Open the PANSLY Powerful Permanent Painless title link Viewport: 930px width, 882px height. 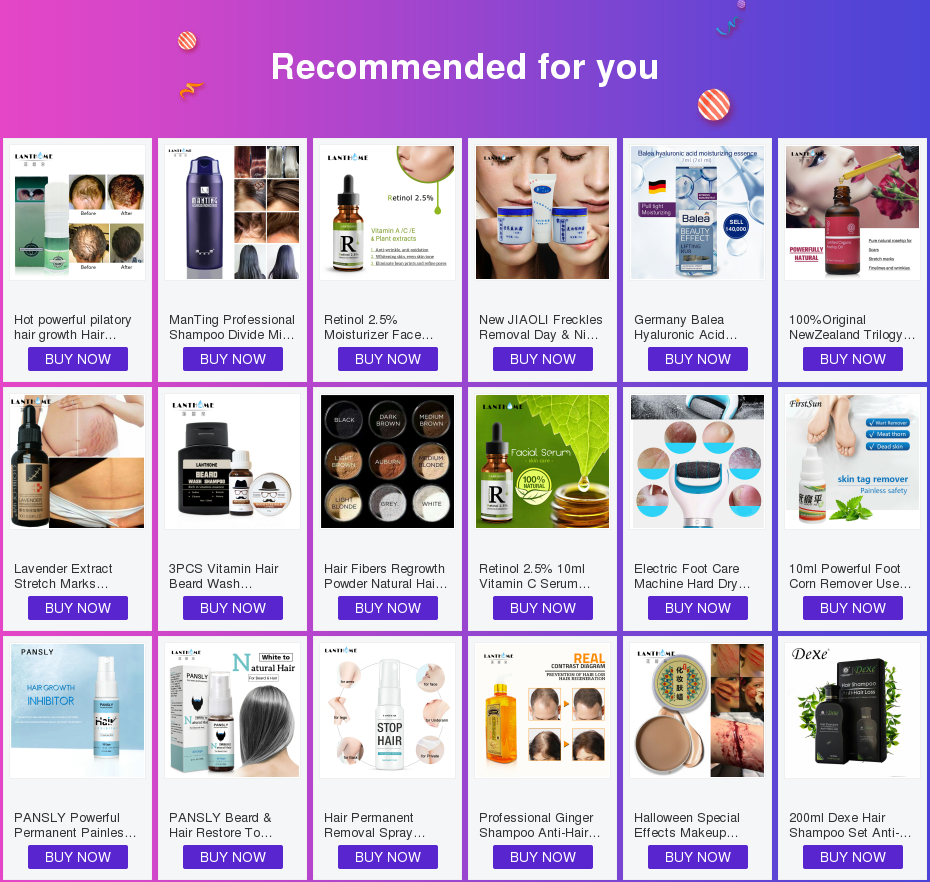point(75,825)
